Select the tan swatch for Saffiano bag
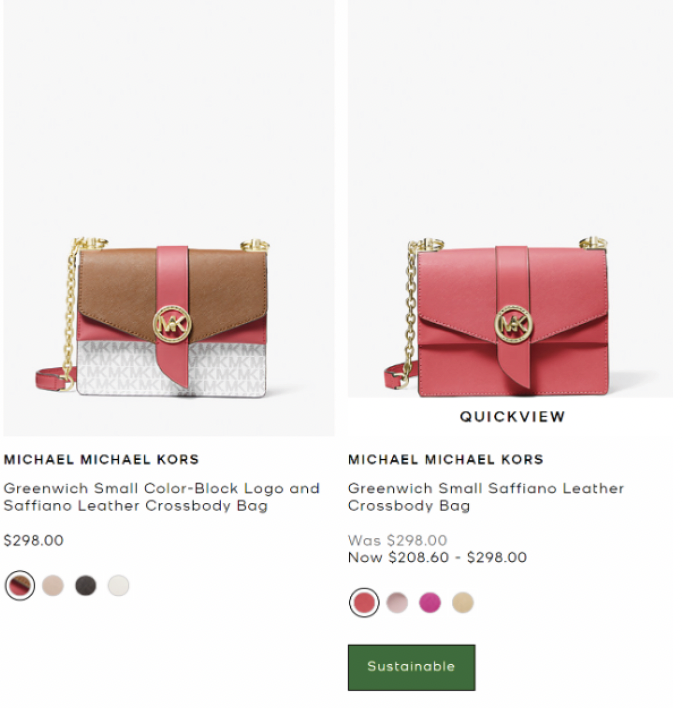This screenshot has height=708, width=682. click(463, 603)
